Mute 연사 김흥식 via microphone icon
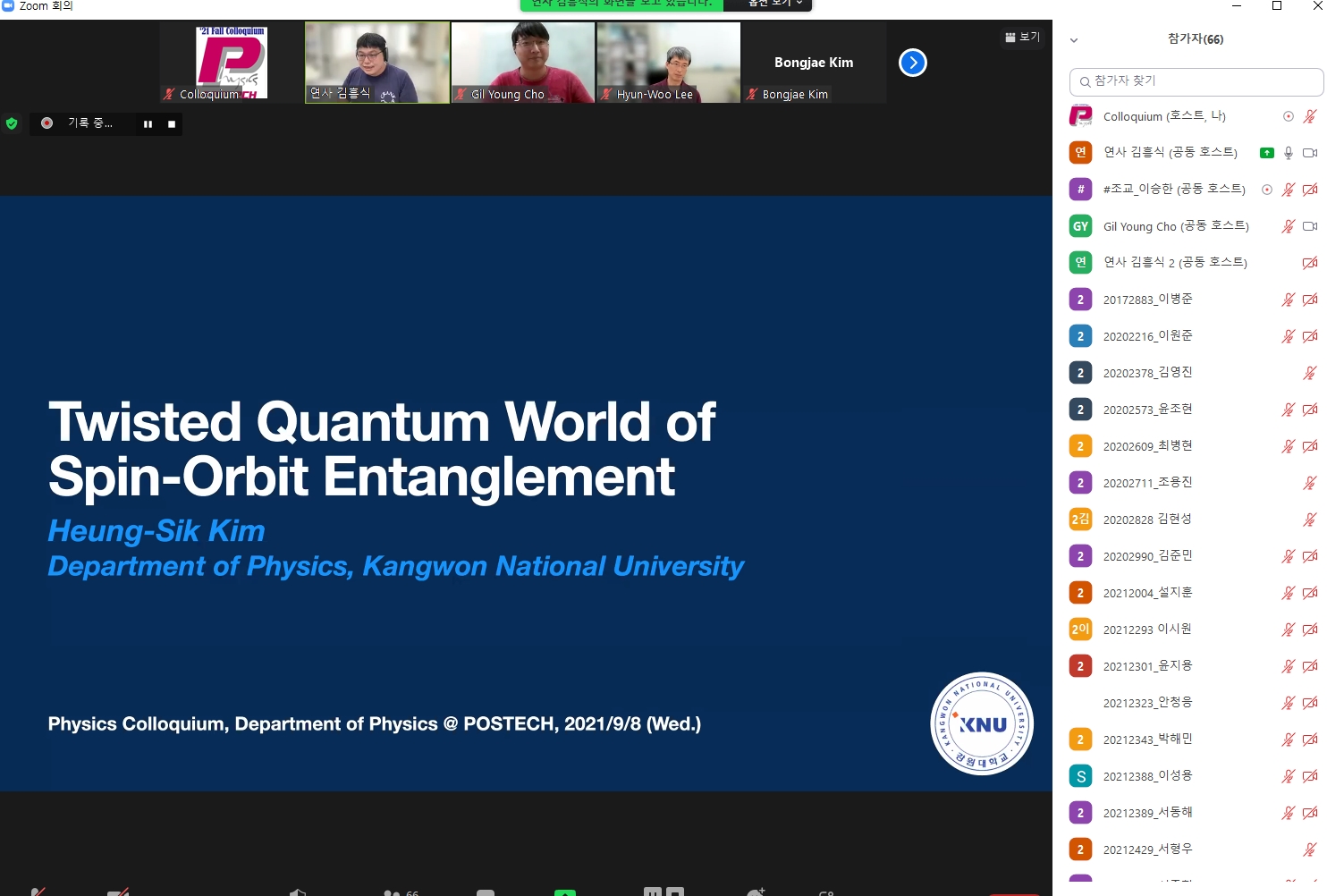This screenshot has height=896, width=1327. click(1289, 153)
